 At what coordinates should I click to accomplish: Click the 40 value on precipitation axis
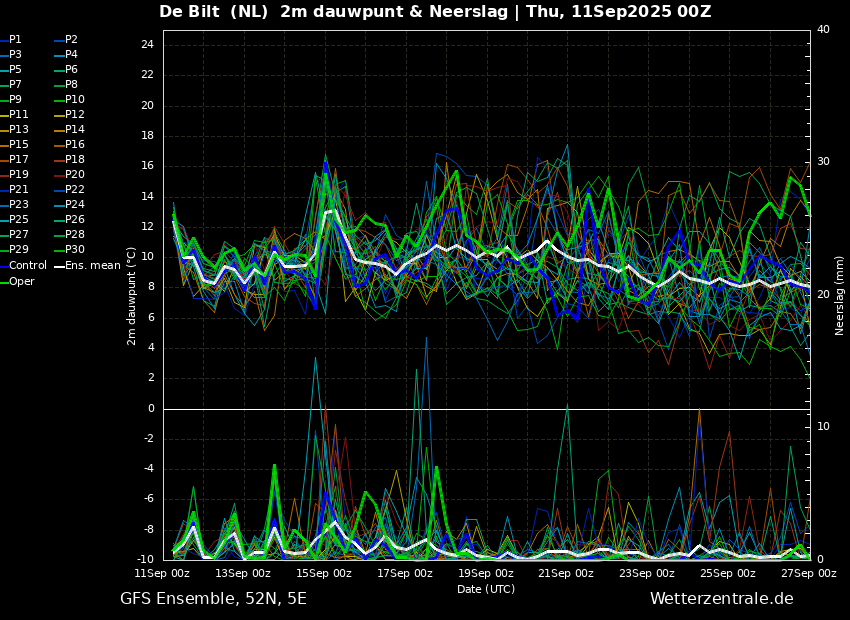point(823,29)
